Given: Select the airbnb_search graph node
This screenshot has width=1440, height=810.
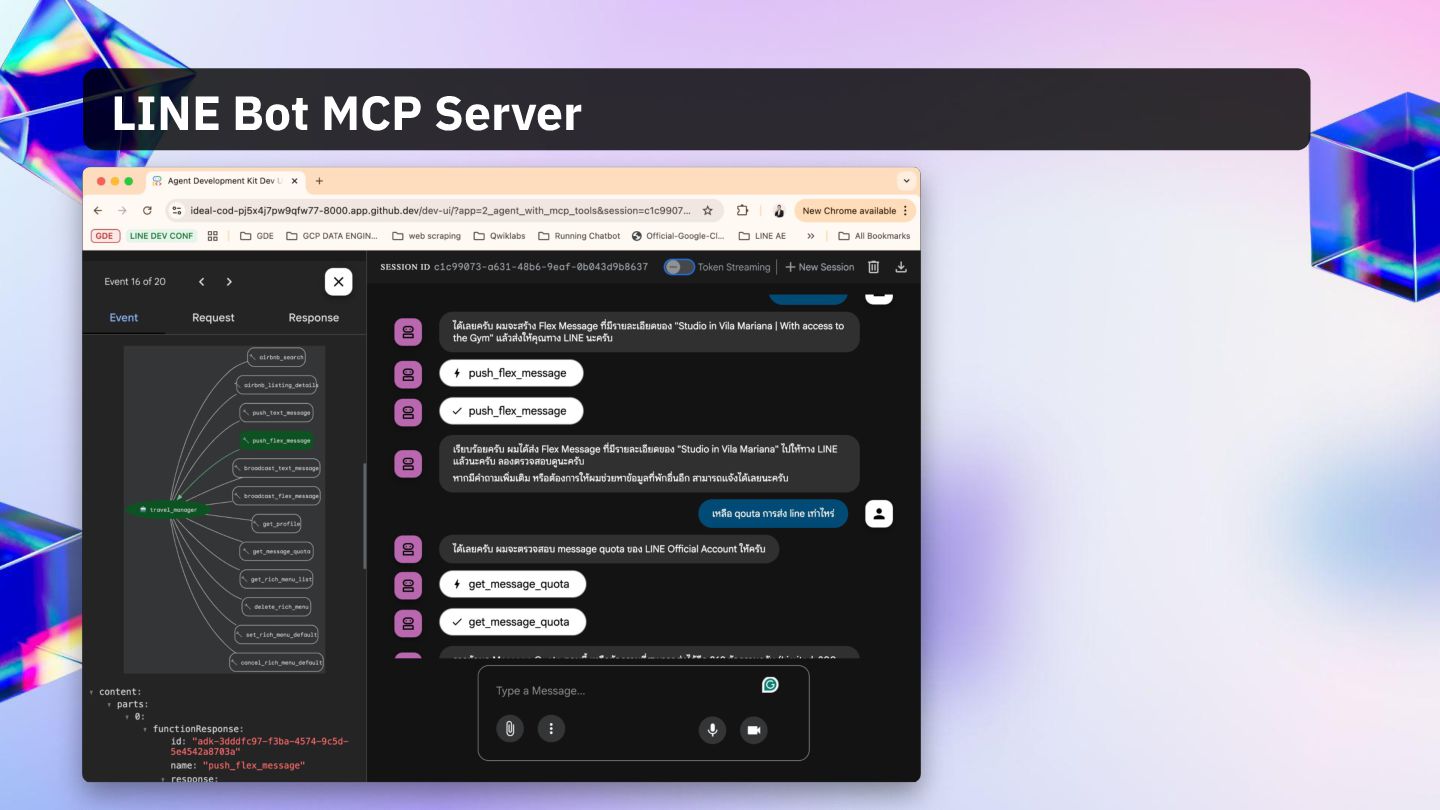Looking at the screenshot, I should point(276,357).
